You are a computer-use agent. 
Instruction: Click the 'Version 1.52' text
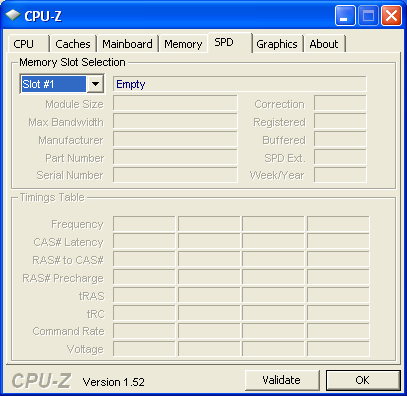click(x=114, y=382)
